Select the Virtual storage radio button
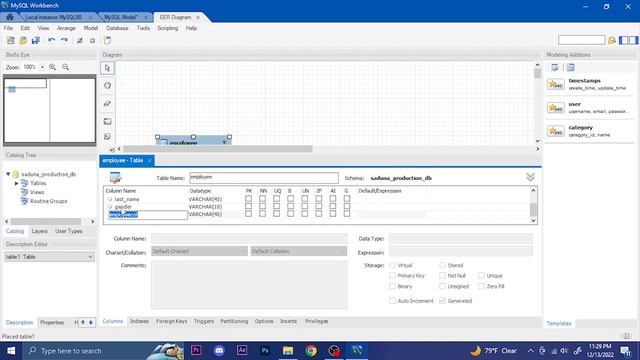The image size is (640, 360). (x=392, y=265)
